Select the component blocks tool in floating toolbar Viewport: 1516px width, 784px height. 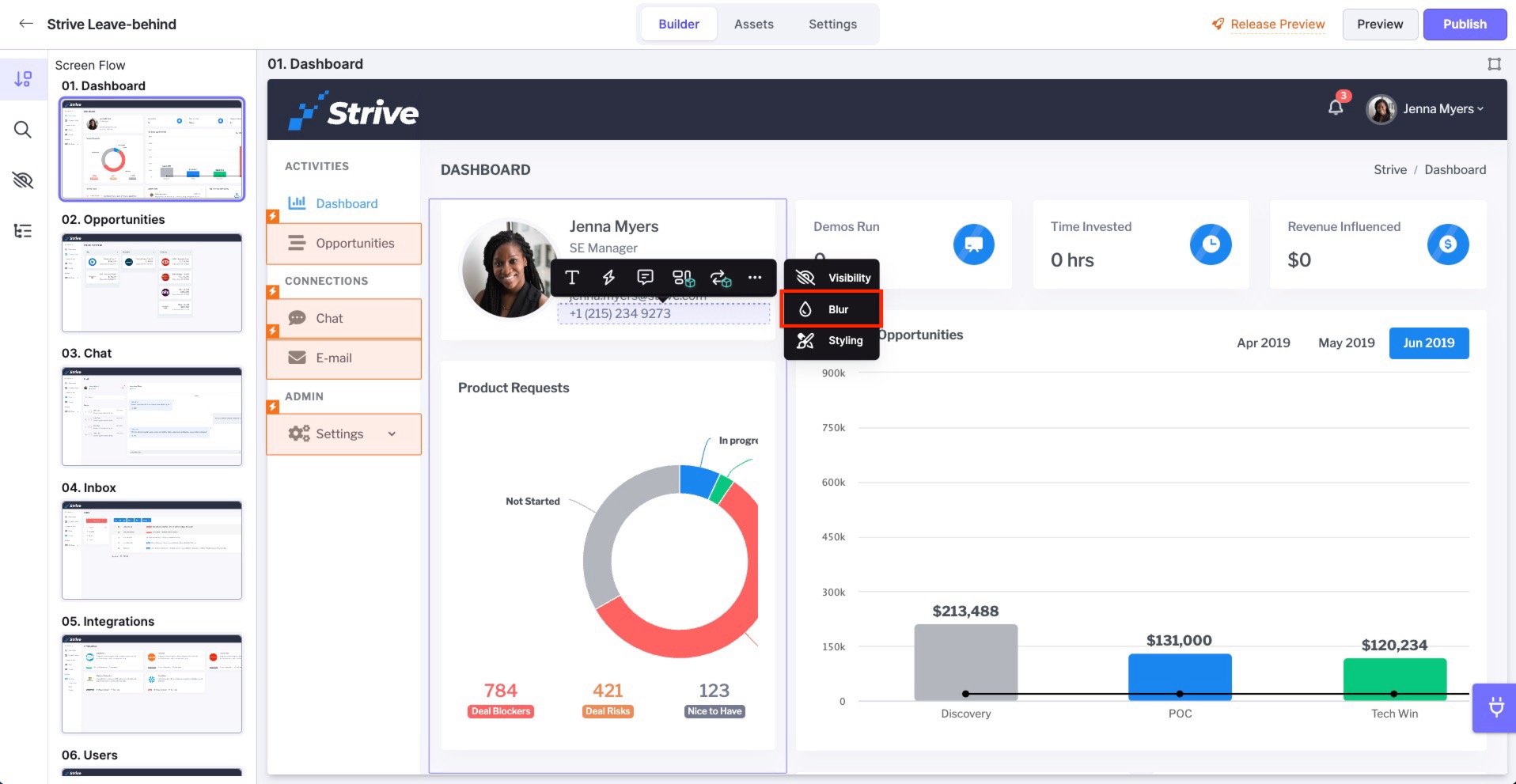[x=683, y=278]
